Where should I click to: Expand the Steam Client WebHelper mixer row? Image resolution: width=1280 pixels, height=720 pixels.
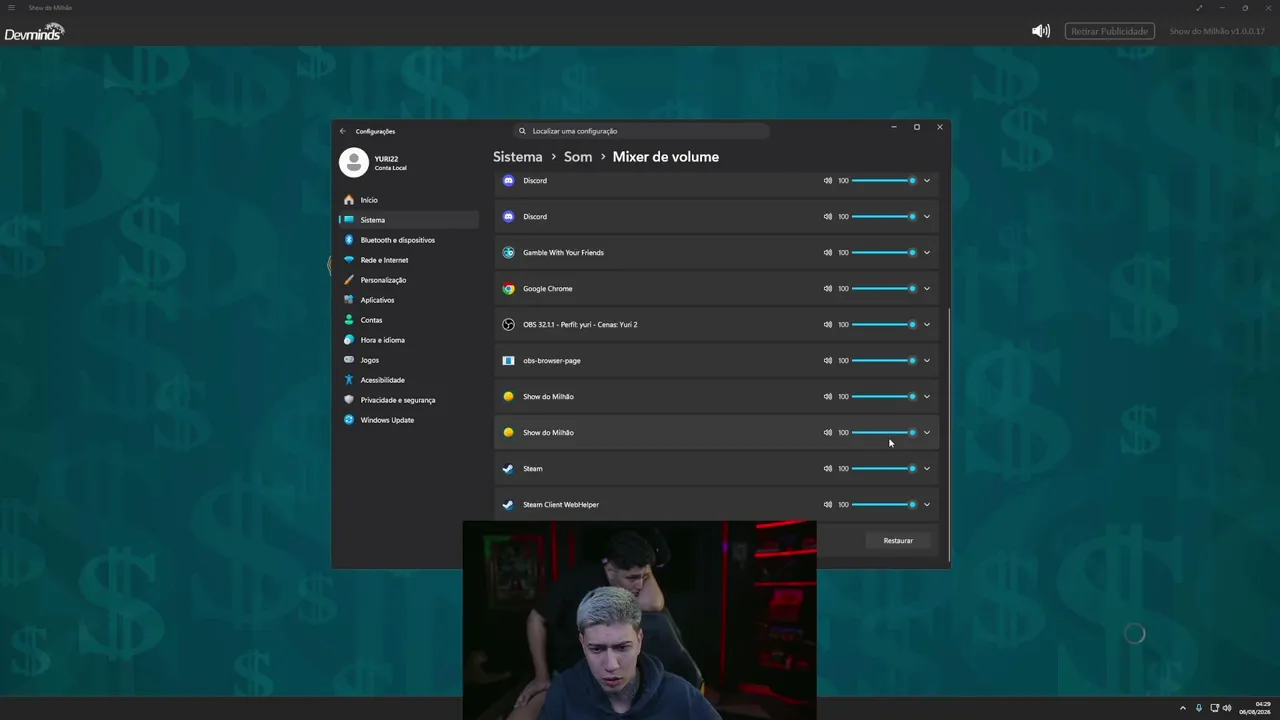(927, 505)
